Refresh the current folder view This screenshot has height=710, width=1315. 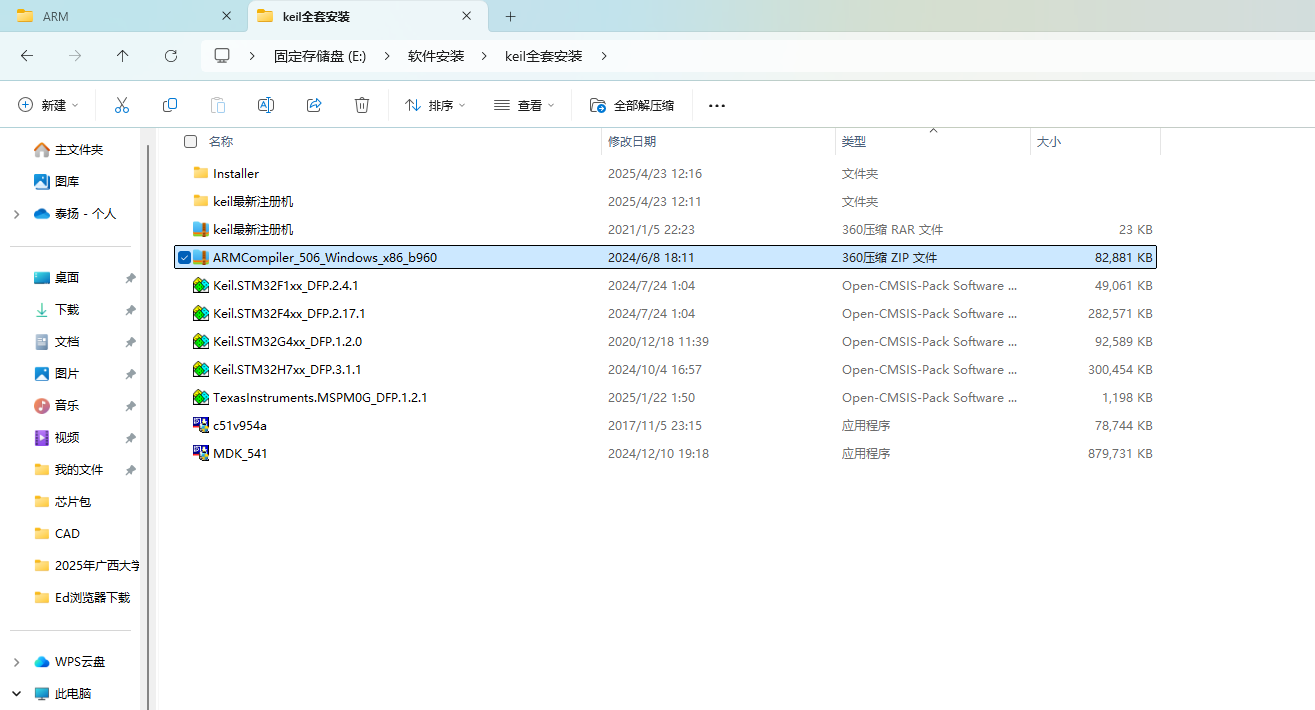171,56
